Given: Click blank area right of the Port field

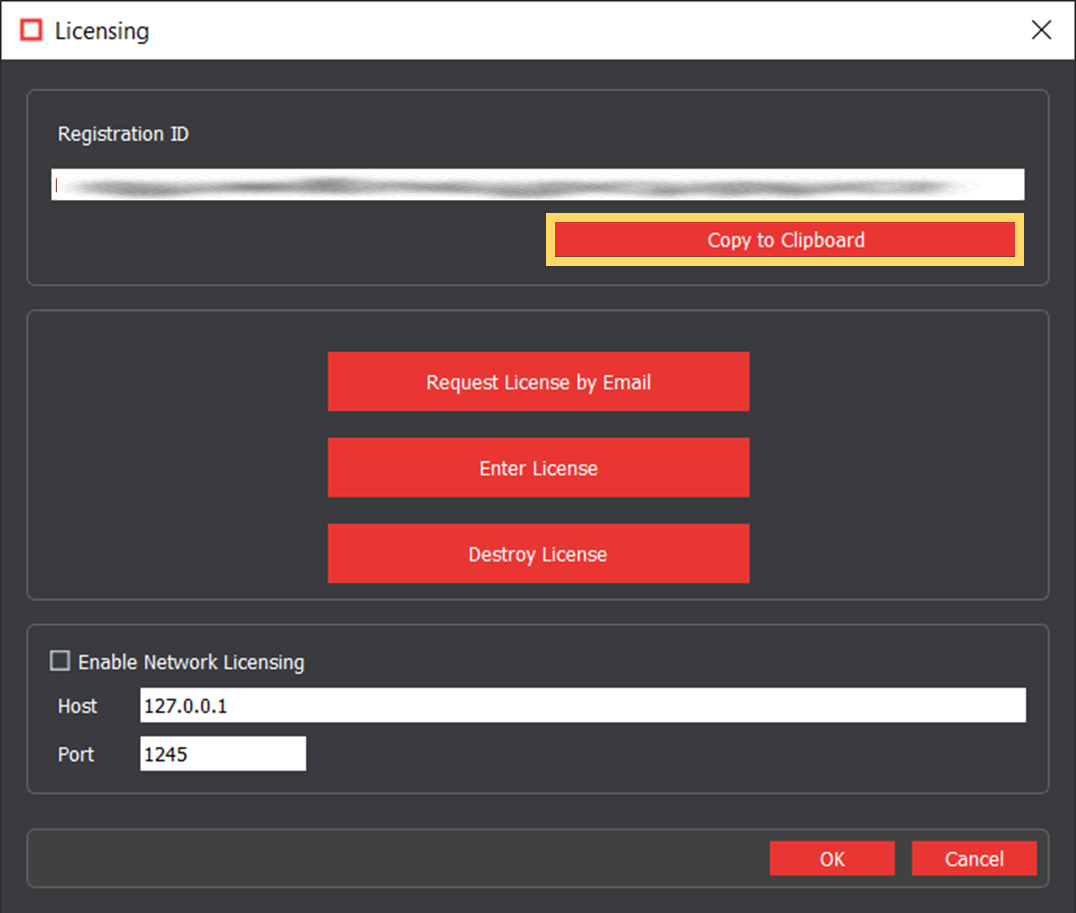Looking at the screenshot, I should (660, 754).
